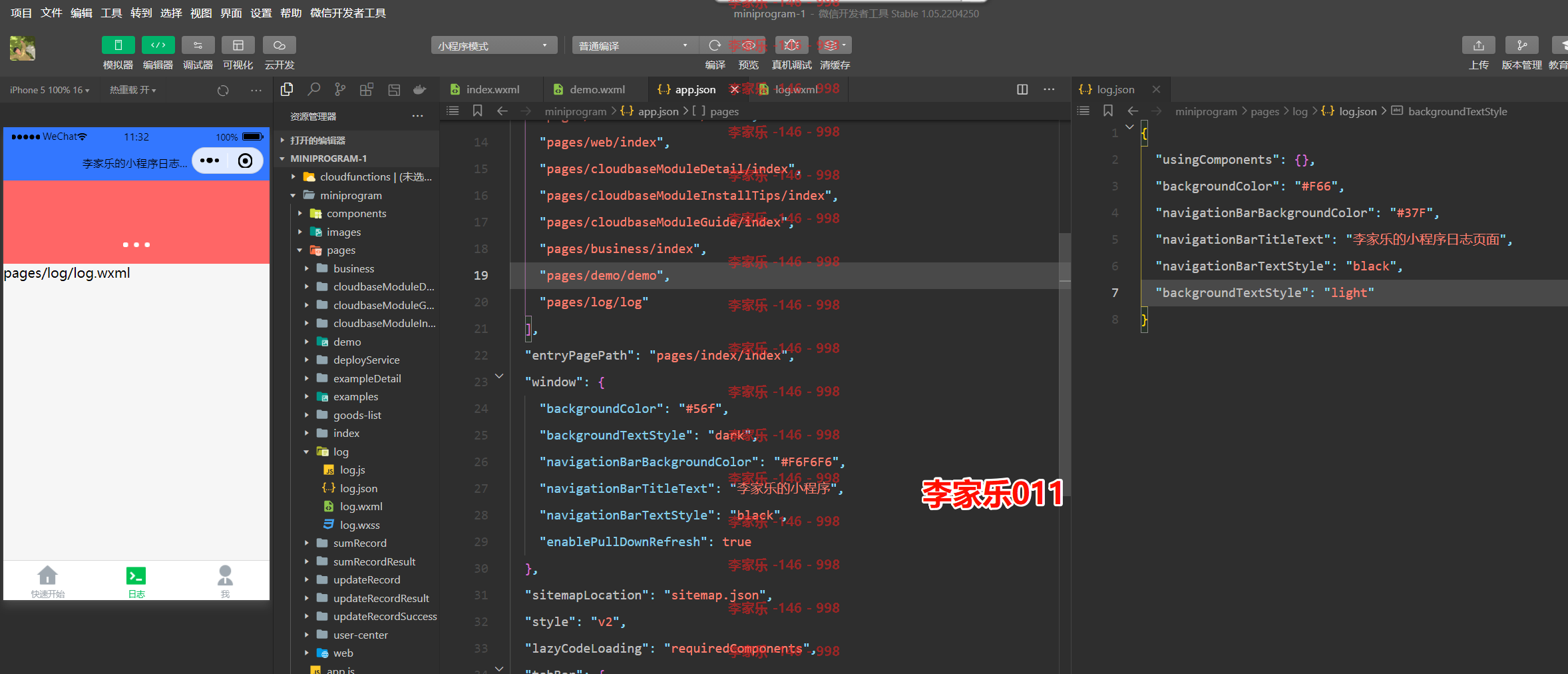Open the mini program mode dropdown

click(493, 45)
